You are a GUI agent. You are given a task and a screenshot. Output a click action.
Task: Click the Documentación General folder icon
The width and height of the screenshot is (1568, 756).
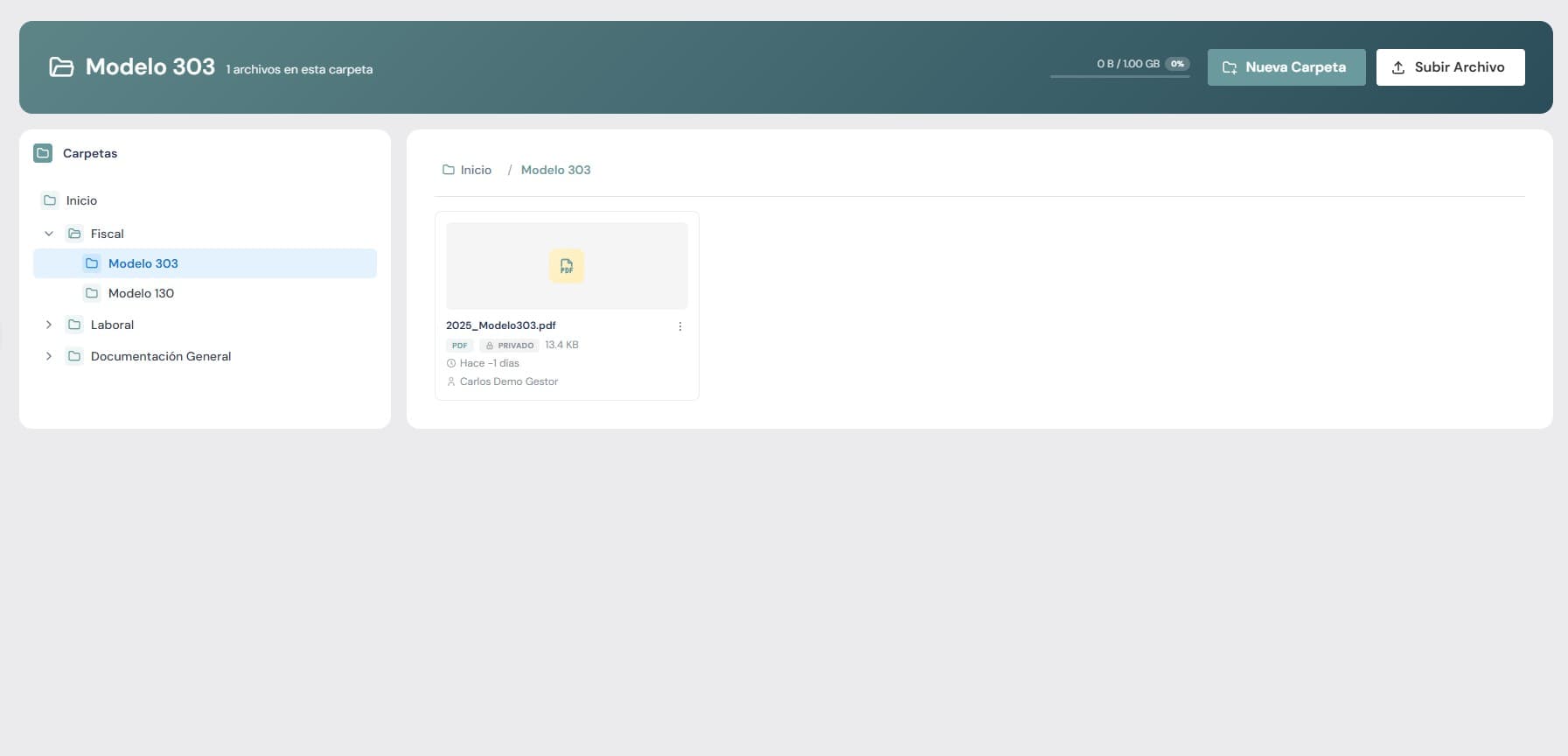tap(74, 356)
